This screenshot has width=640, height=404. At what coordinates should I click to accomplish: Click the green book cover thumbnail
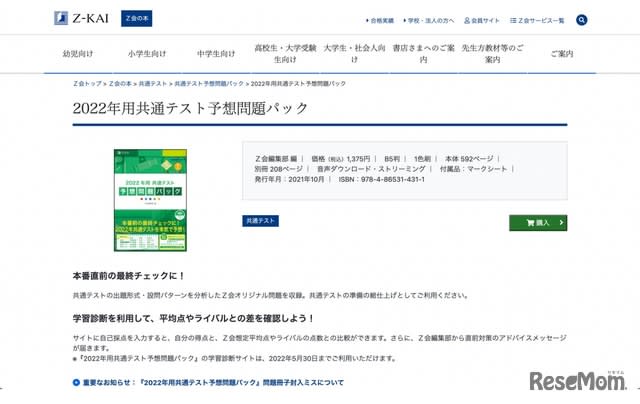150,200
